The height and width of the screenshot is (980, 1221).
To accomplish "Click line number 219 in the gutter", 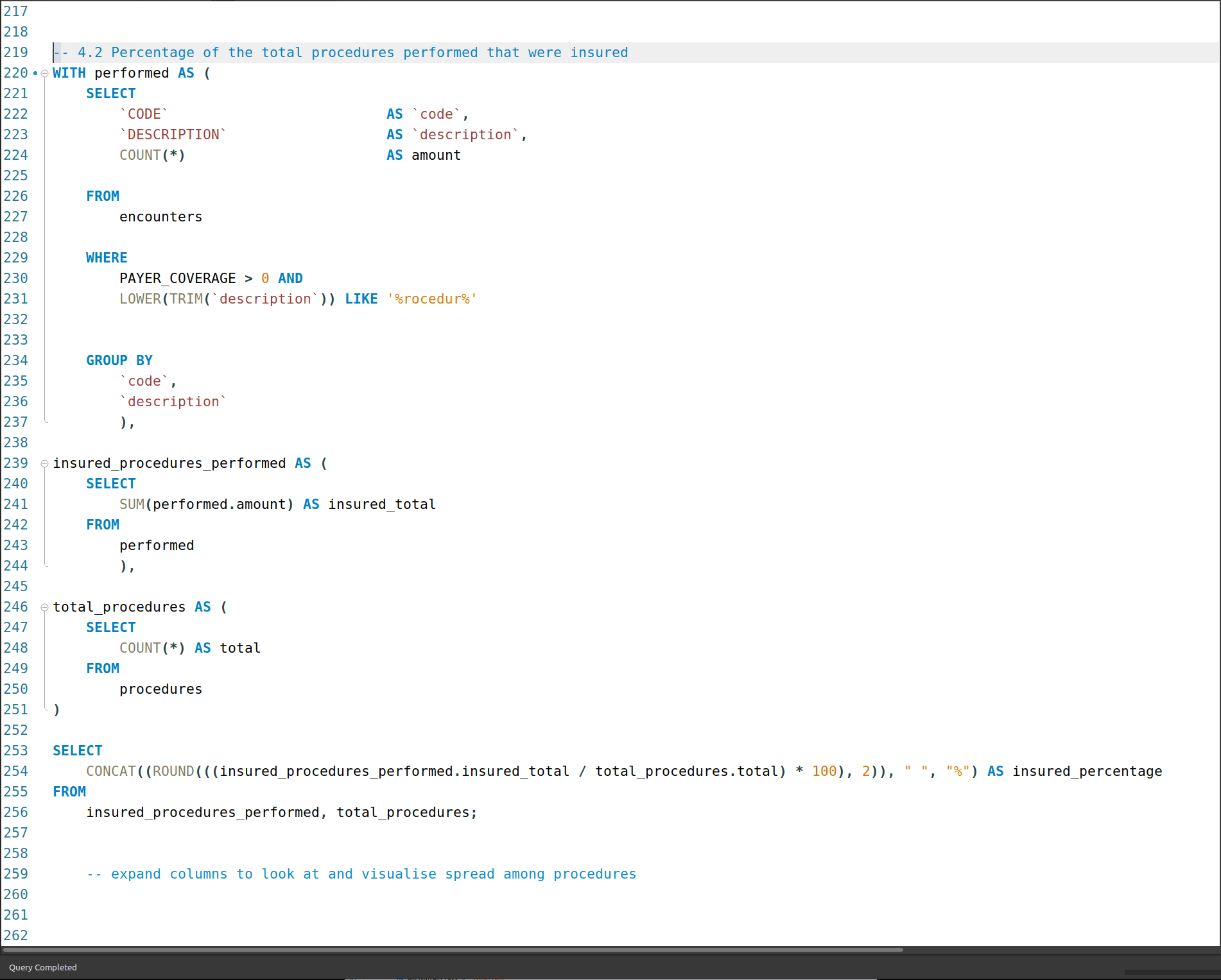I will pos(16,52).
